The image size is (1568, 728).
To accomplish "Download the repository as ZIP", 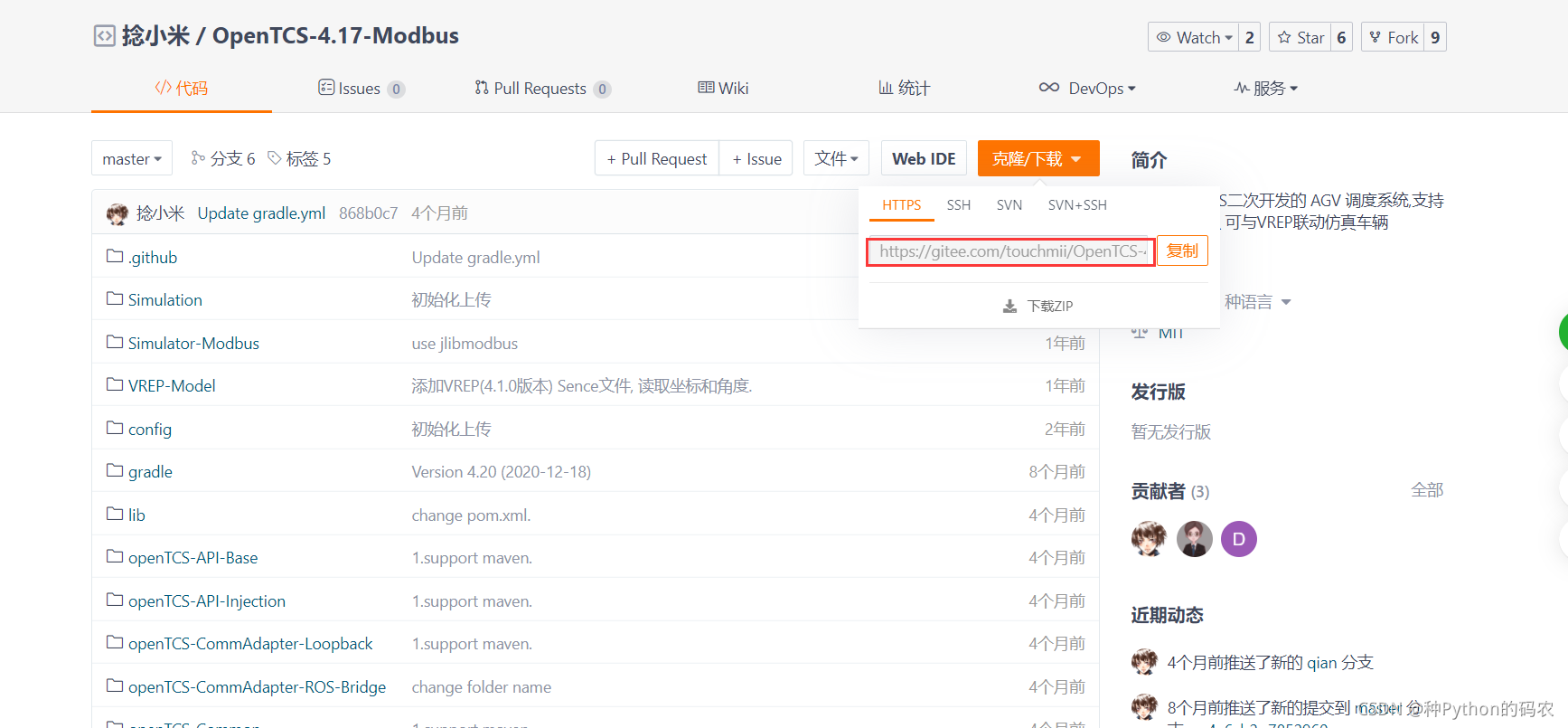I will tap(1038, 307).
